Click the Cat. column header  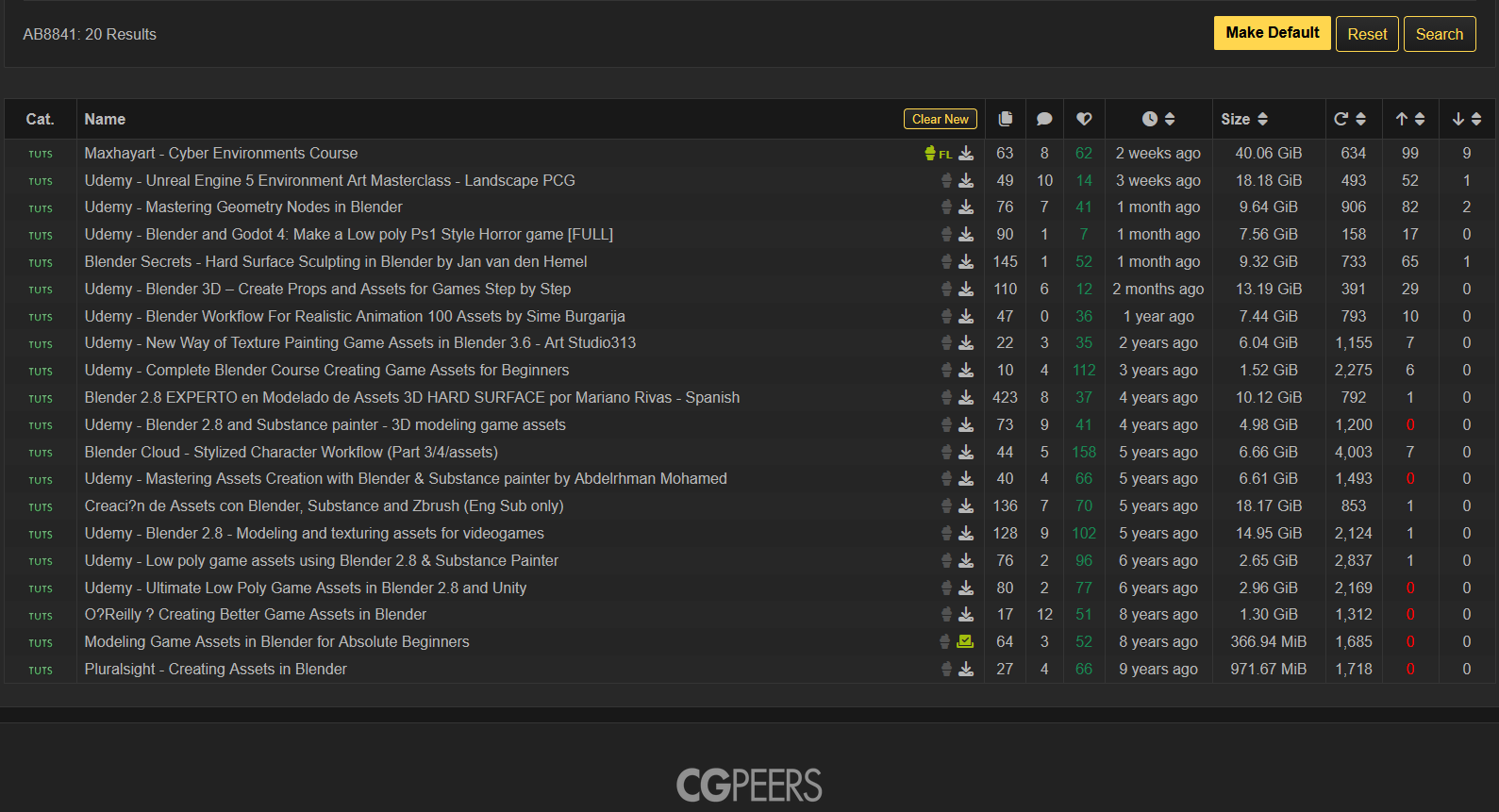pos(40,119)
